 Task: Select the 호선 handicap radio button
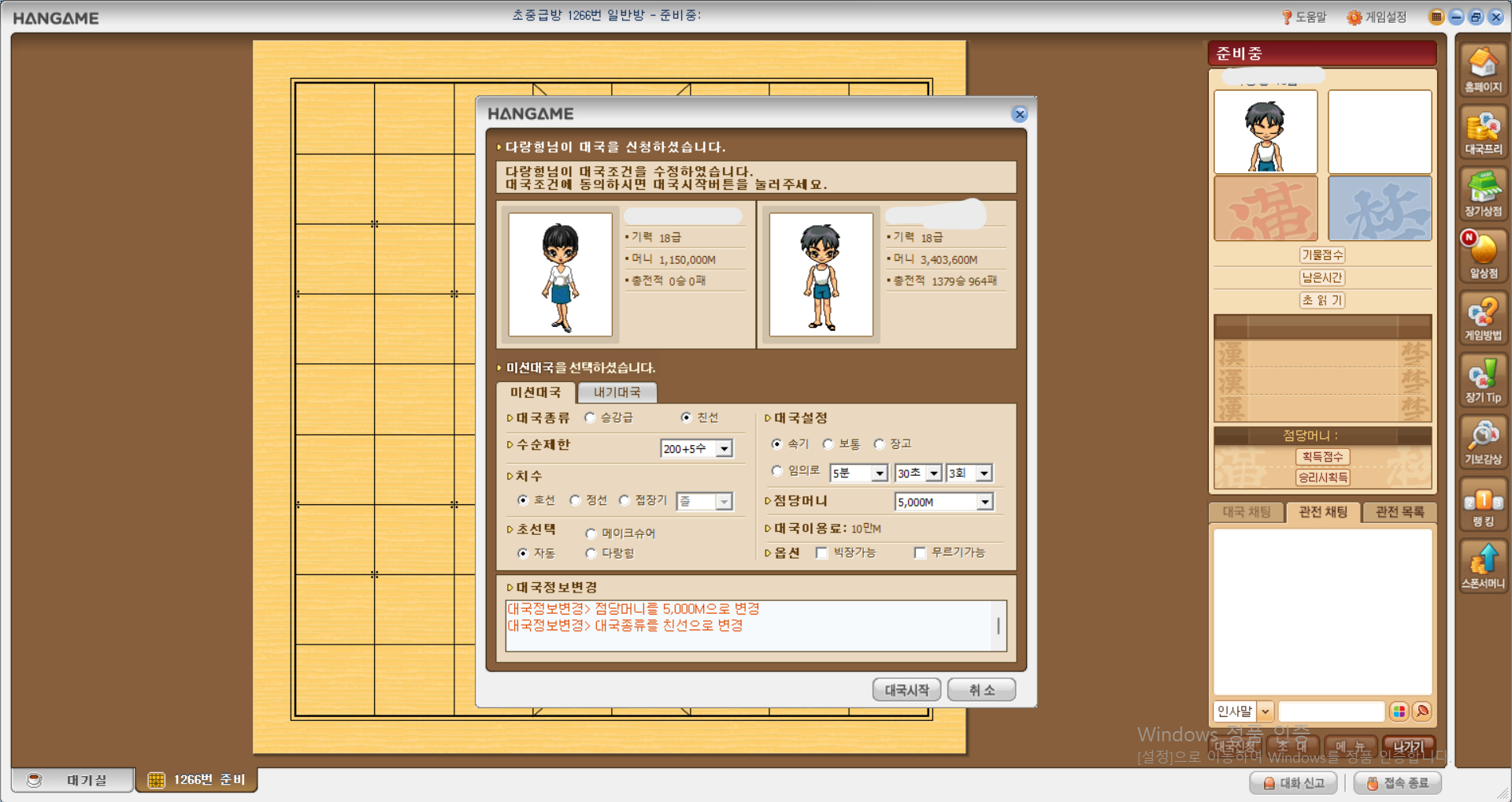[523, 500]
